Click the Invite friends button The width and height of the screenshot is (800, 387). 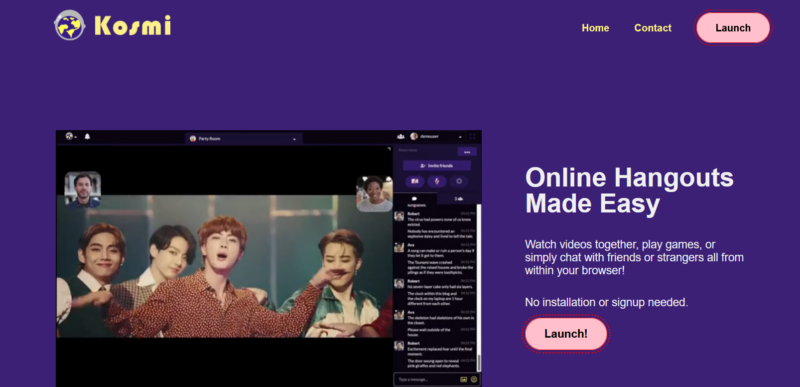437,166
